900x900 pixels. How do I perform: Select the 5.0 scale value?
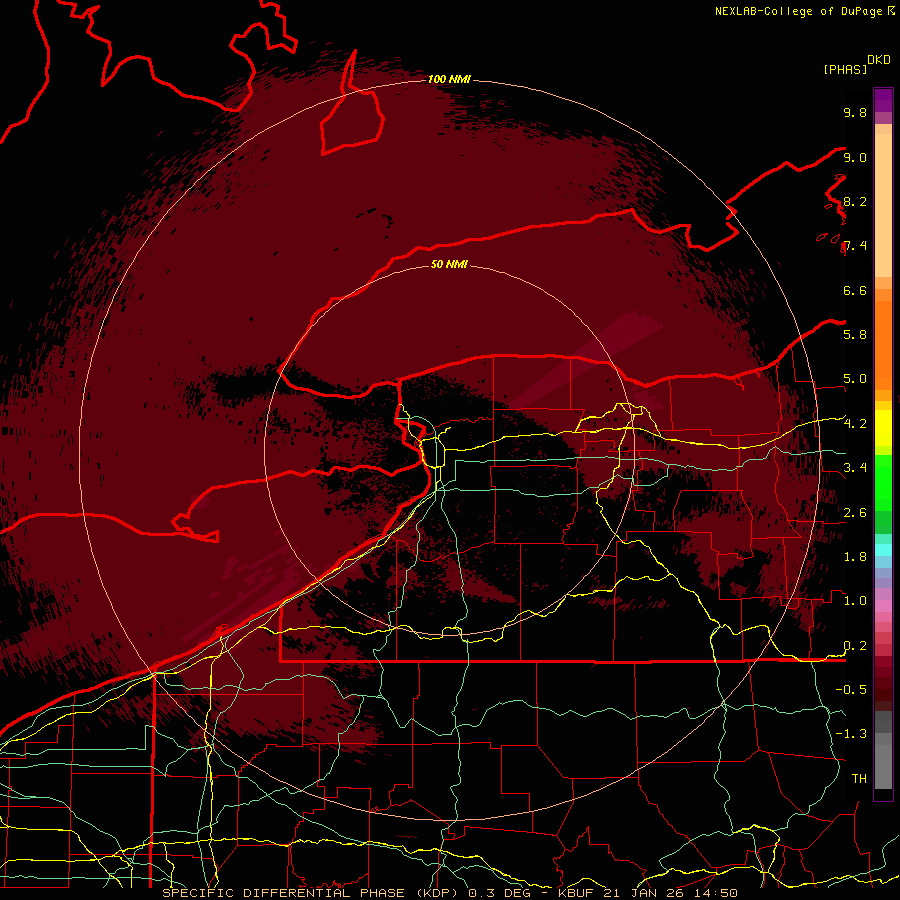point(855,379)
